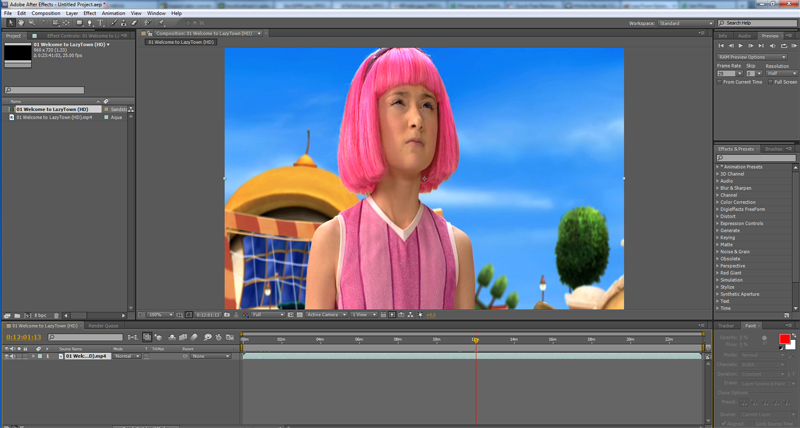
Task: Select the Brush tool
Action: click(113, 23)
